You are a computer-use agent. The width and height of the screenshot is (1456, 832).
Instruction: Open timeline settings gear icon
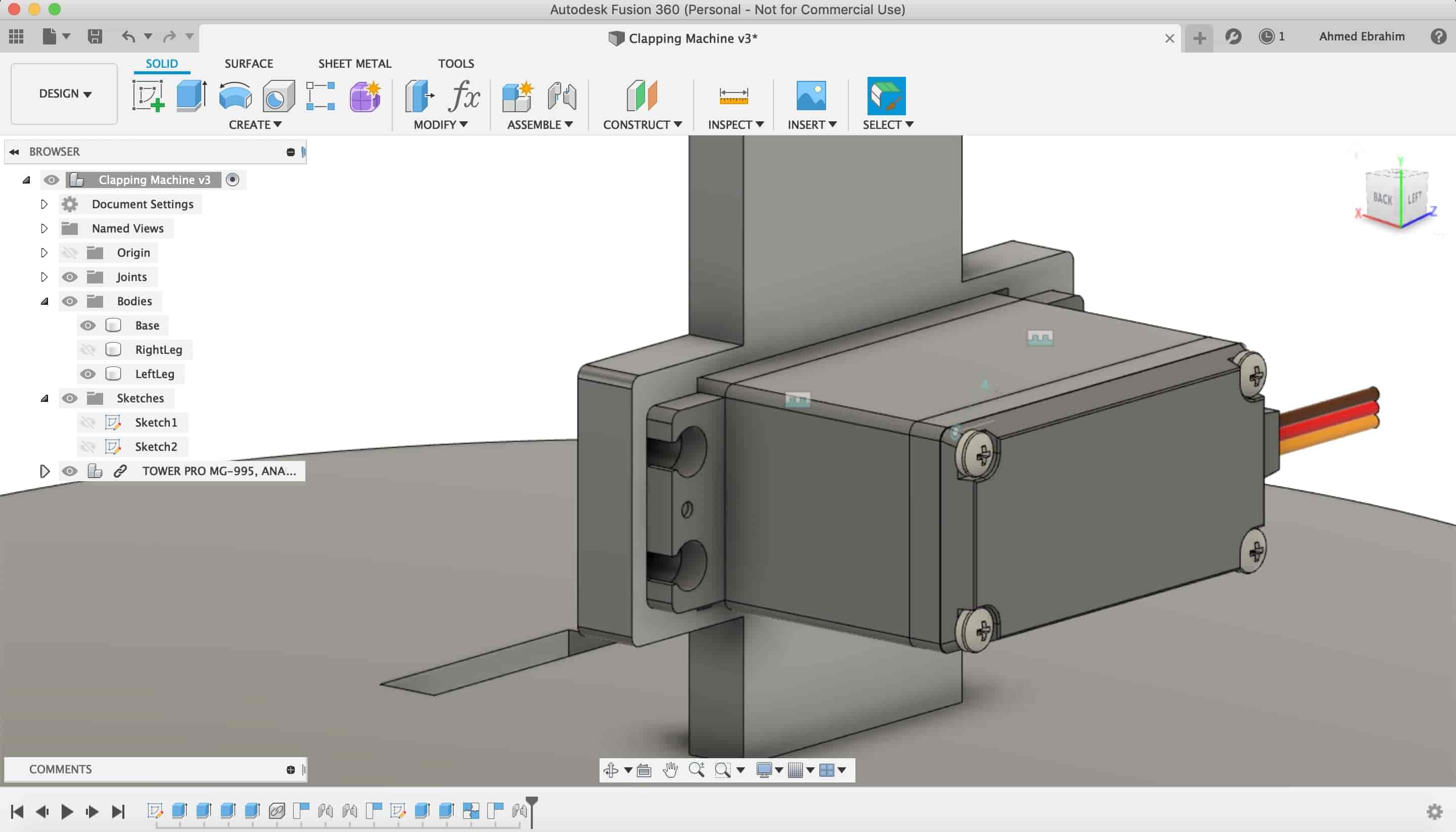coord(1434,811)
